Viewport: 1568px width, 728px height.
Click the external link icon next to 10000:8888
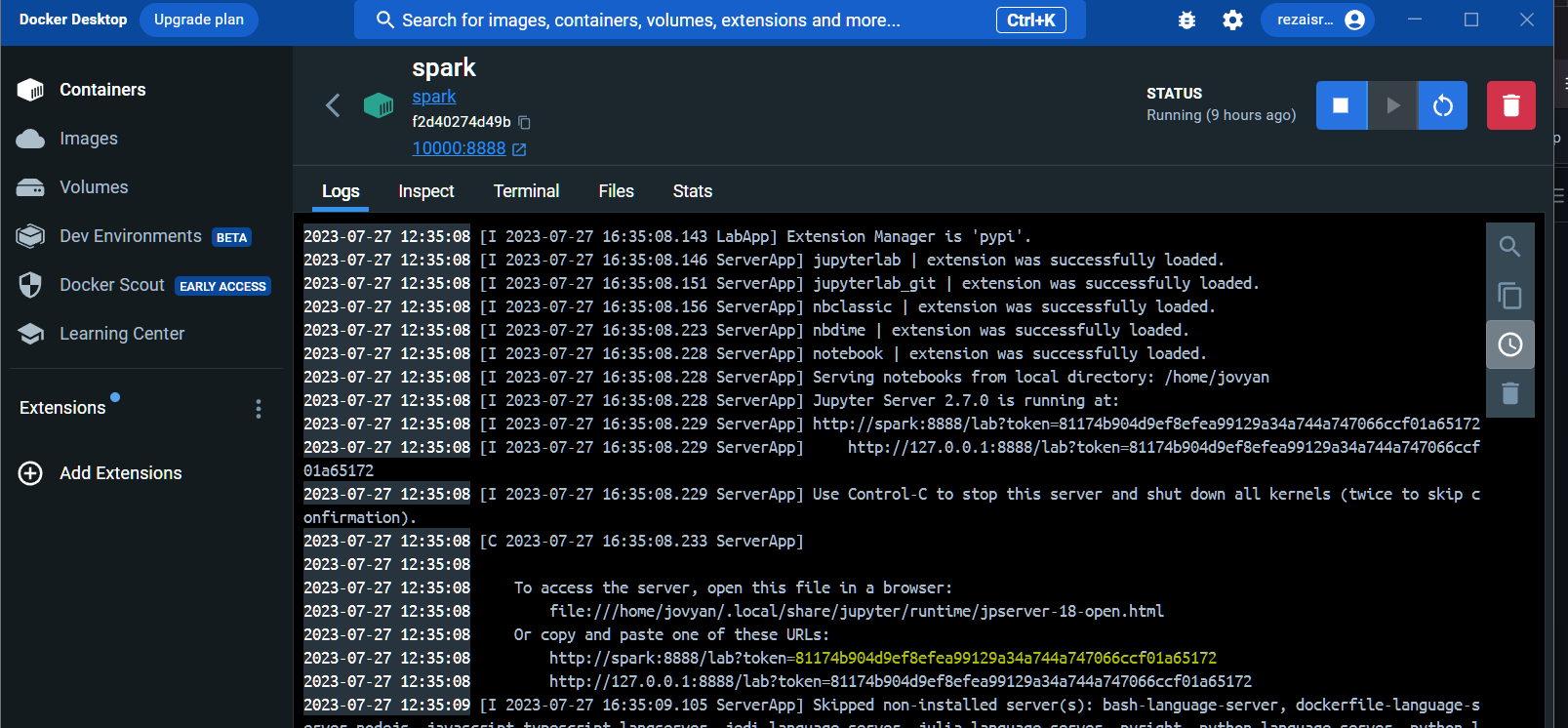pyautogui.click(x=519, y=149)
